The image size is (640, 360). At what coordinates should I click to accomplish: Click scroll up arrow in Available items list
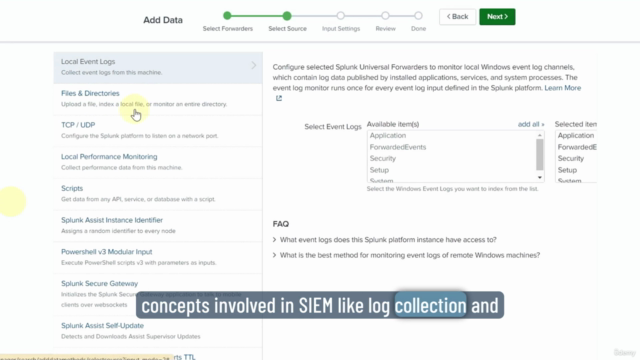tap(540, 135)
